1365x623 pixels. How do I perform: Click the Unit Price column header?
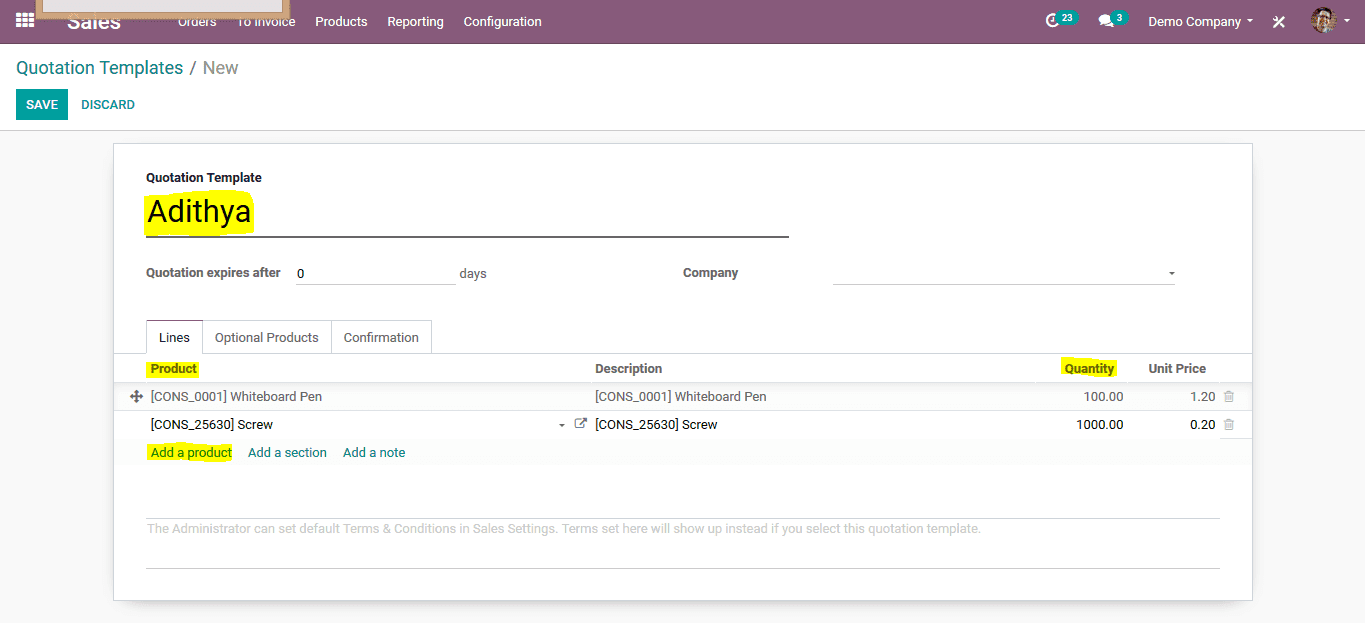(x=1177, y=369)
